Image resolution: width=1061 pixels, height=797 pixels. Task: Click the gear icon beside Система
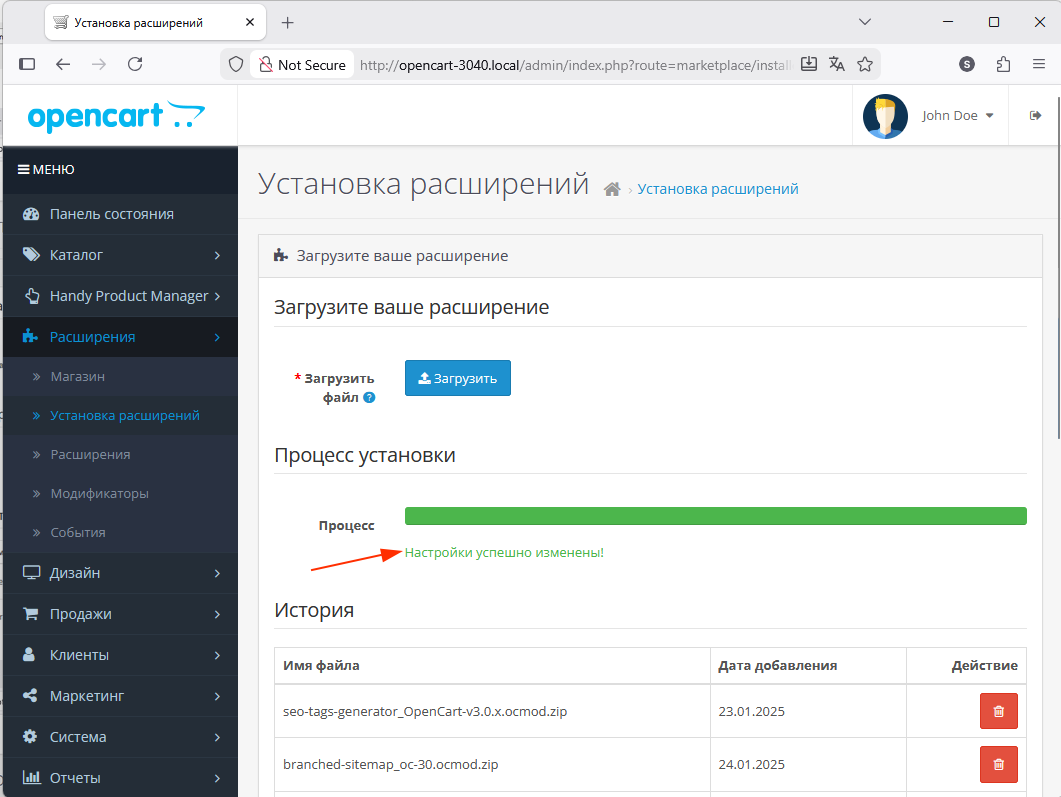click(30, 736)
